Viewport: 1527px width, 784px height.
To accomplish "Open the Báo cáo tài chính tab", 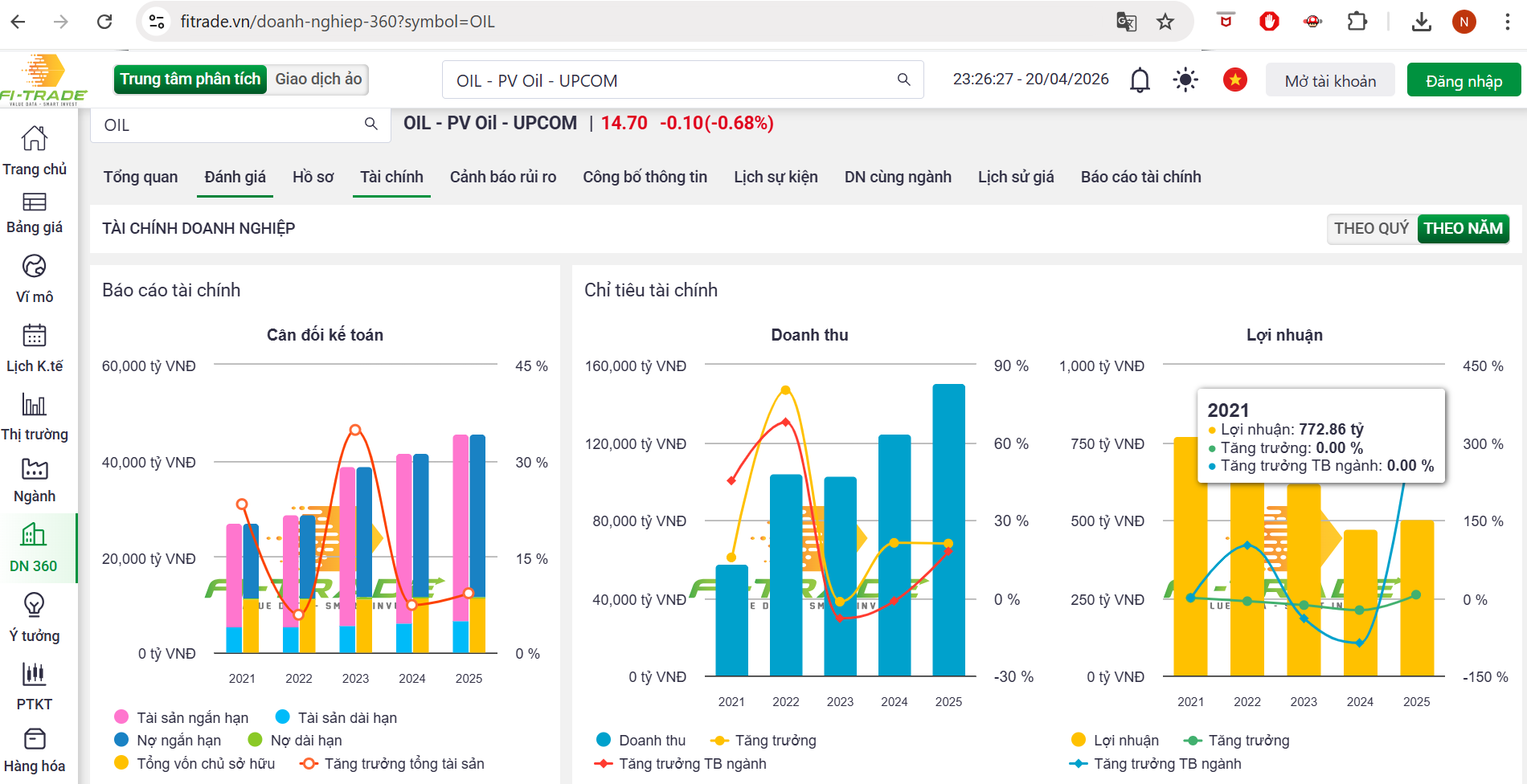I will click(x=1140, y=178).
